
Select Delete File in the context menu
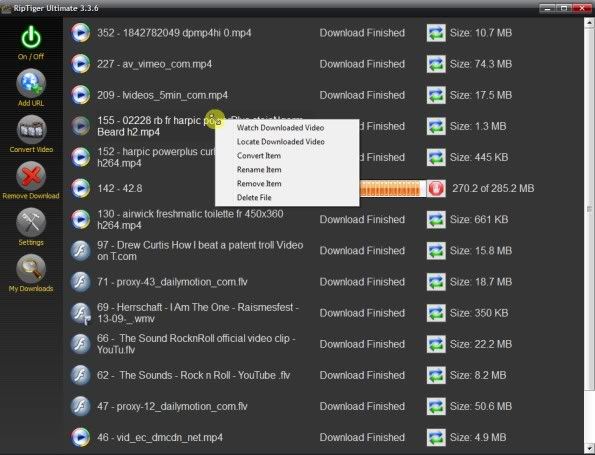click(287, 197)
